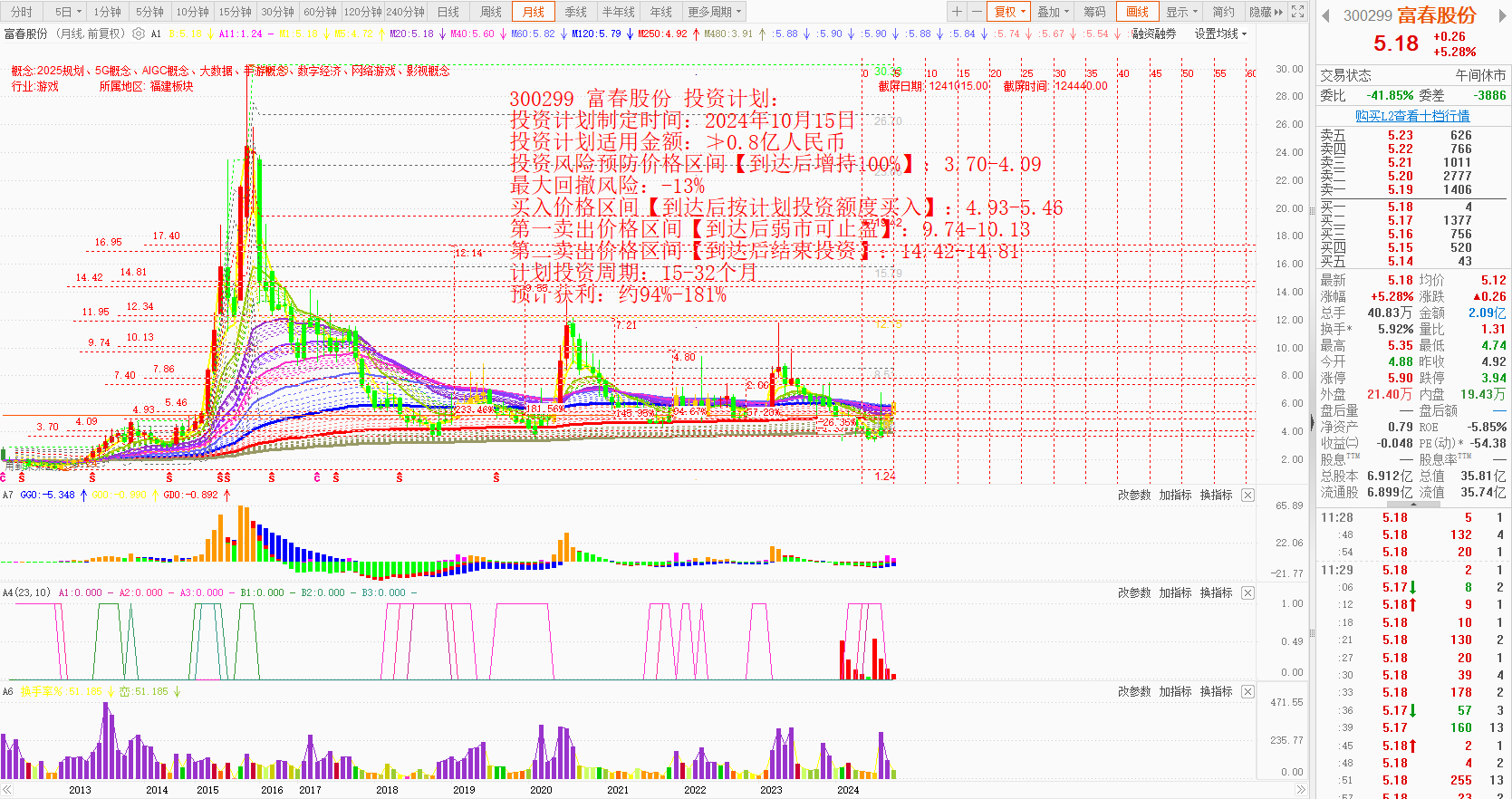Click the AIGC概念 concept tag
1512x799 pixels.
[x=166, y=71]
